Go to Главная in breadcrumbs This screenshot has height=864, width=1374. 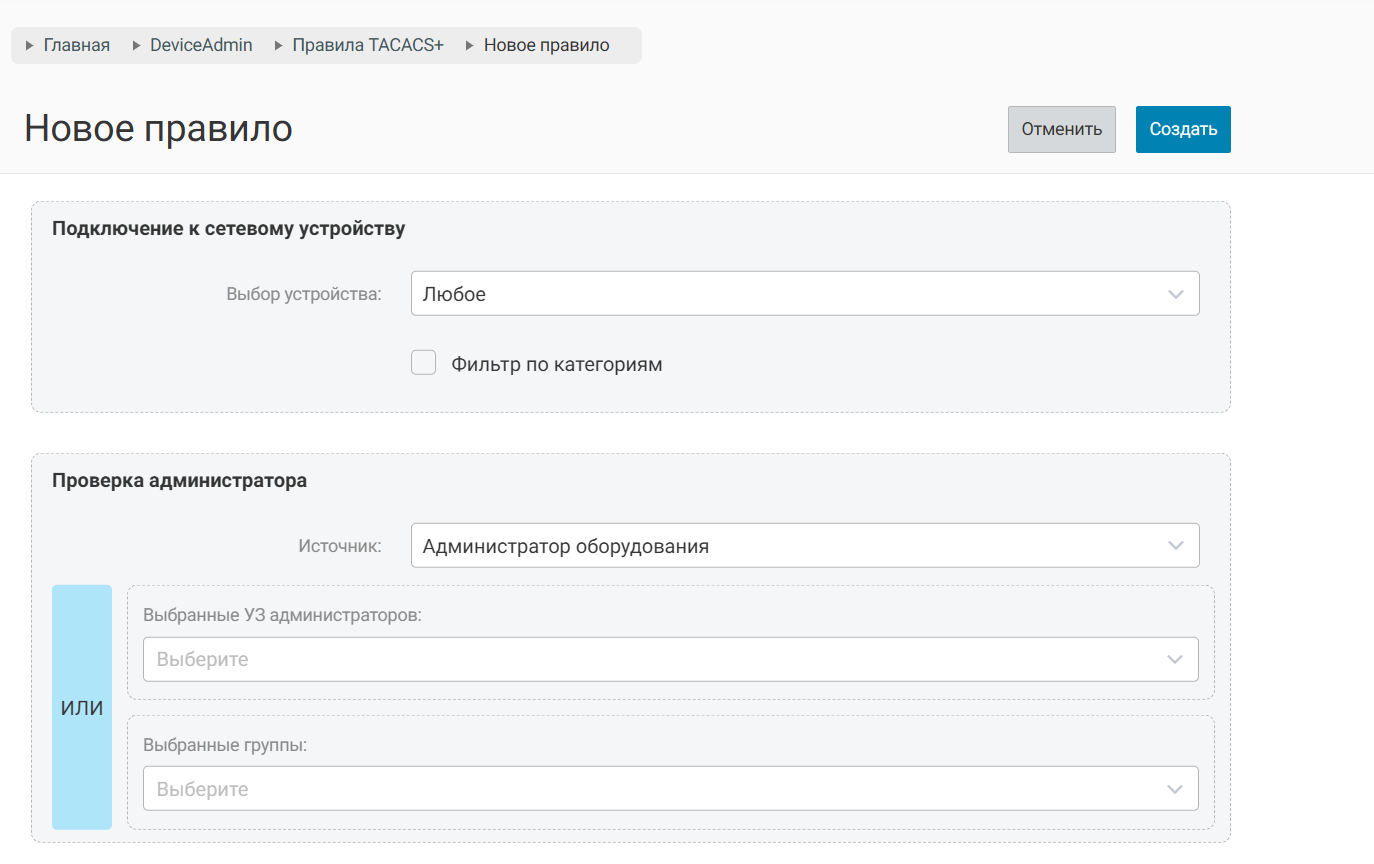point(77,46)
